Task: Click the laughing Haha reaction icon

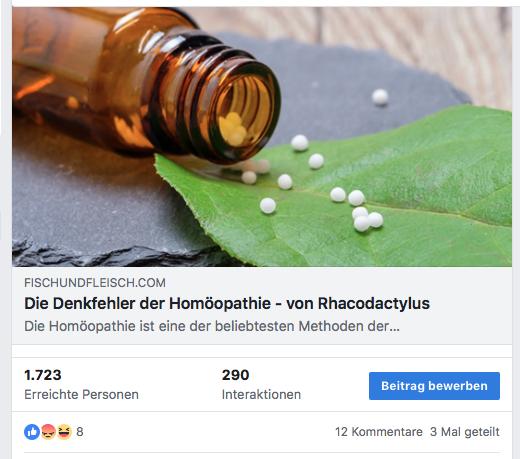Action: coord(64,432)
